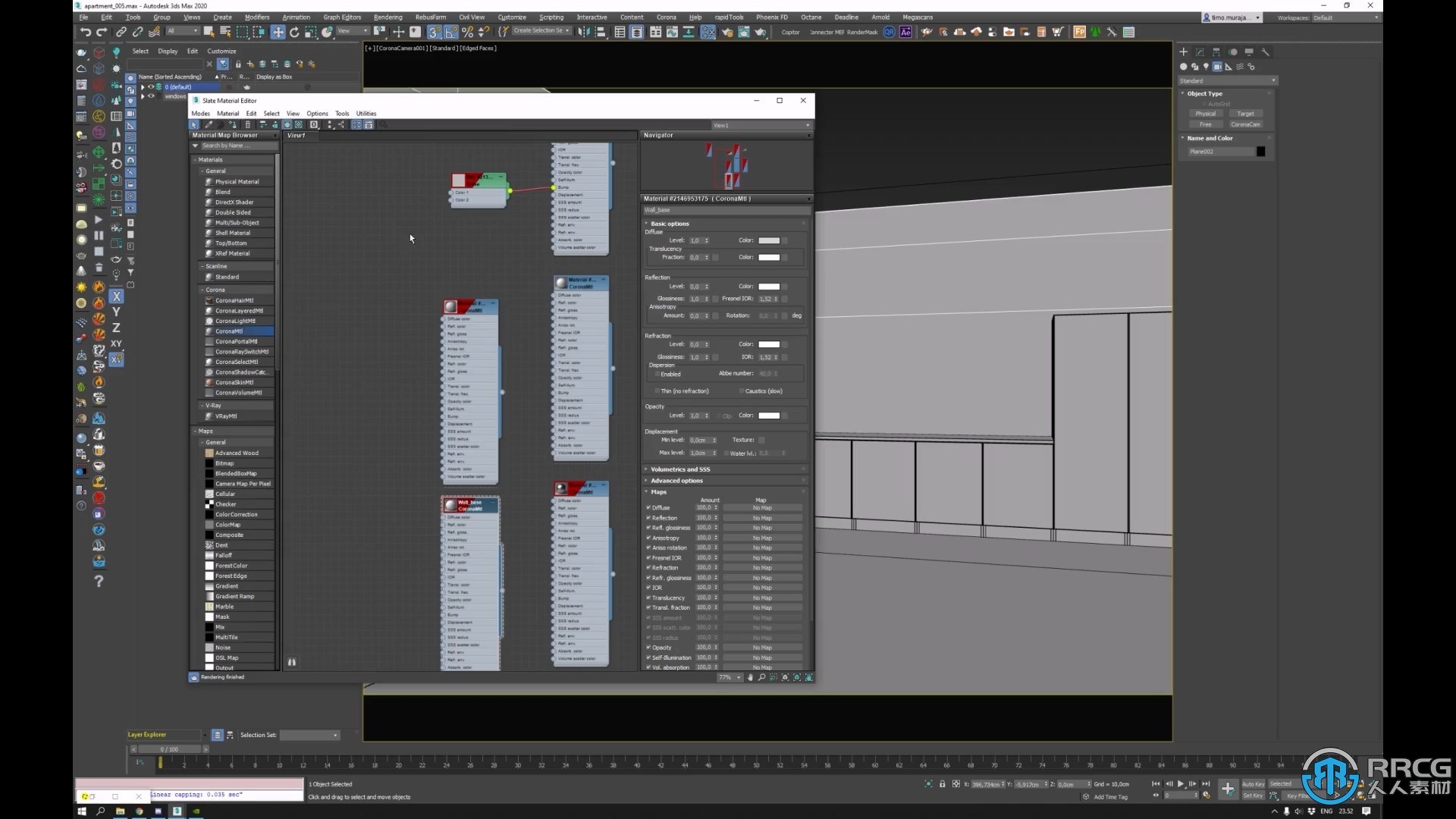Check the Thin (no refraction) option
This screenshot has width=1456, height=819.
click(657, 391)
